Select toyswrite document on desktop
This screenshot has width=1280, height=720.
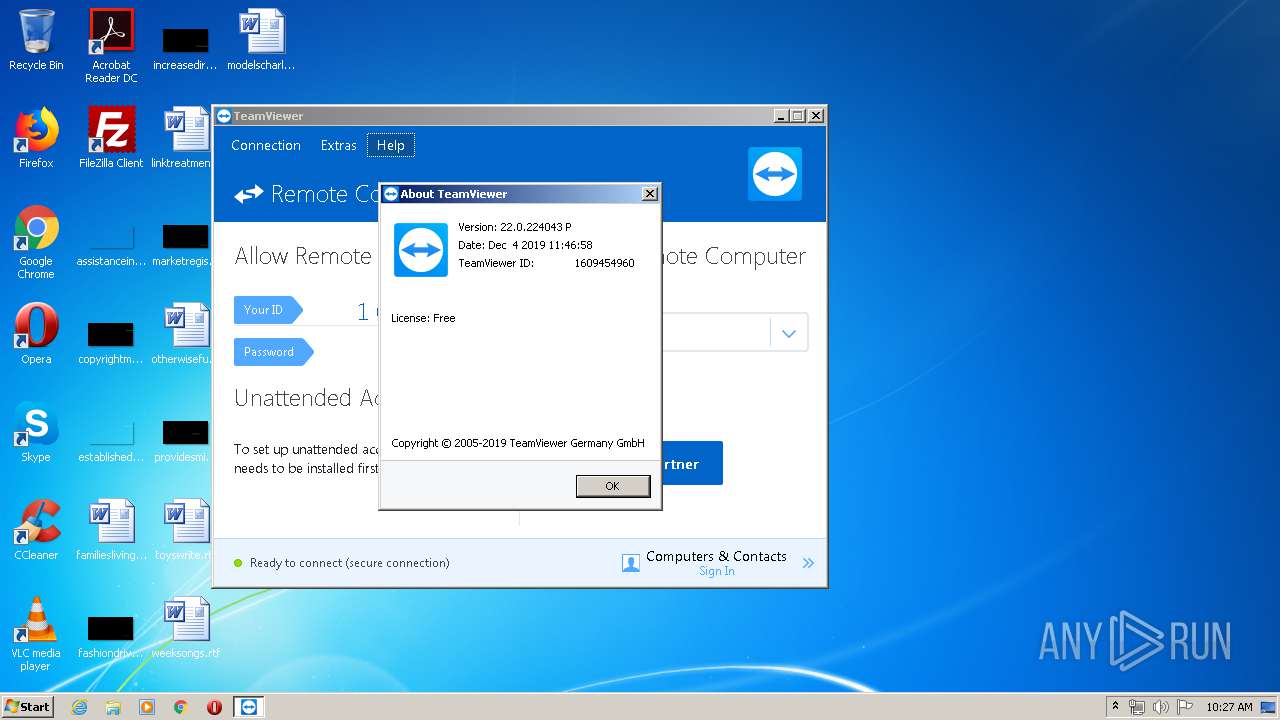(183, 529)
